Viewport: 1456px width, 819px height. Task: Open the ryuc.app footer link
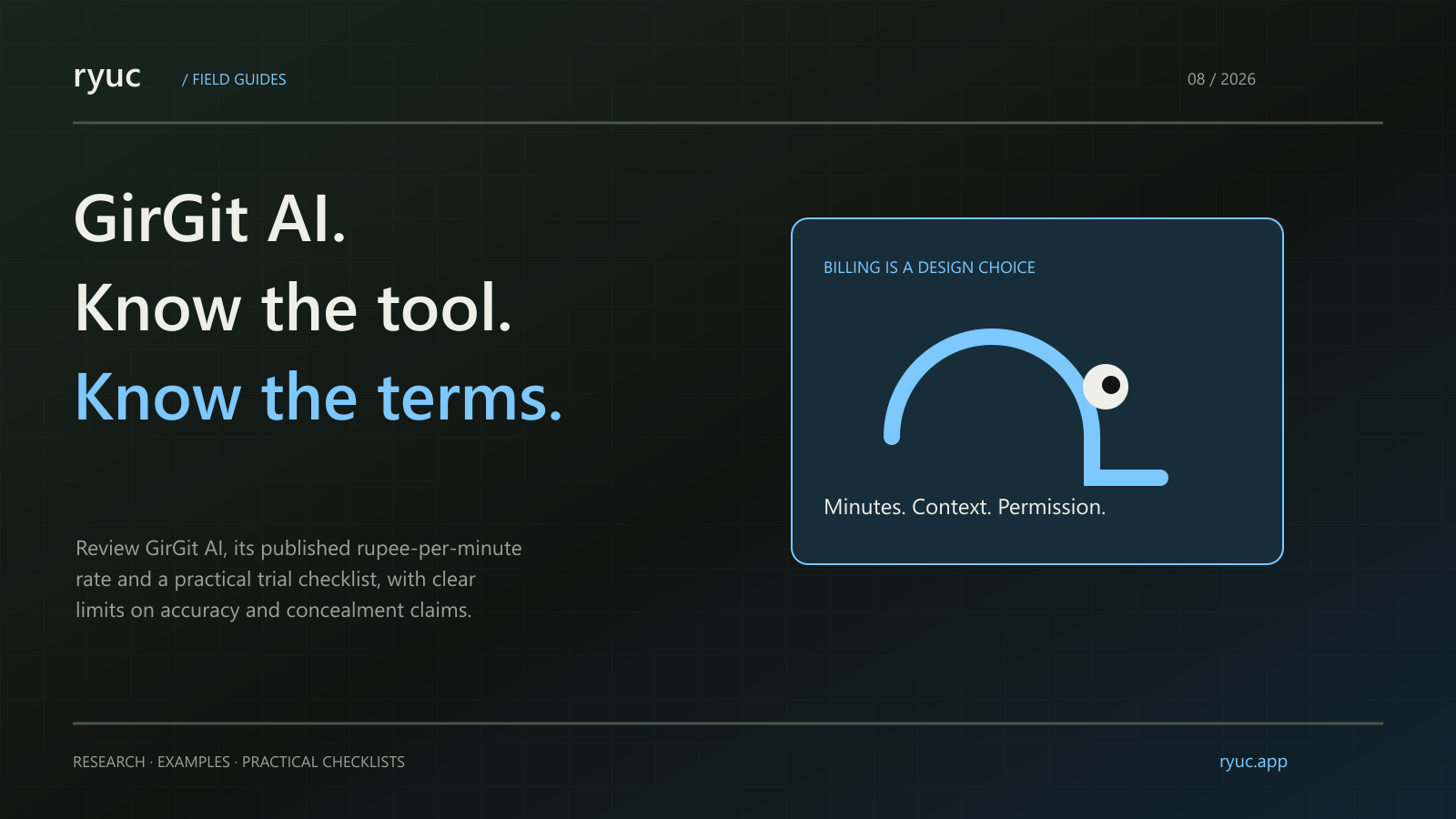point(1253,762)
